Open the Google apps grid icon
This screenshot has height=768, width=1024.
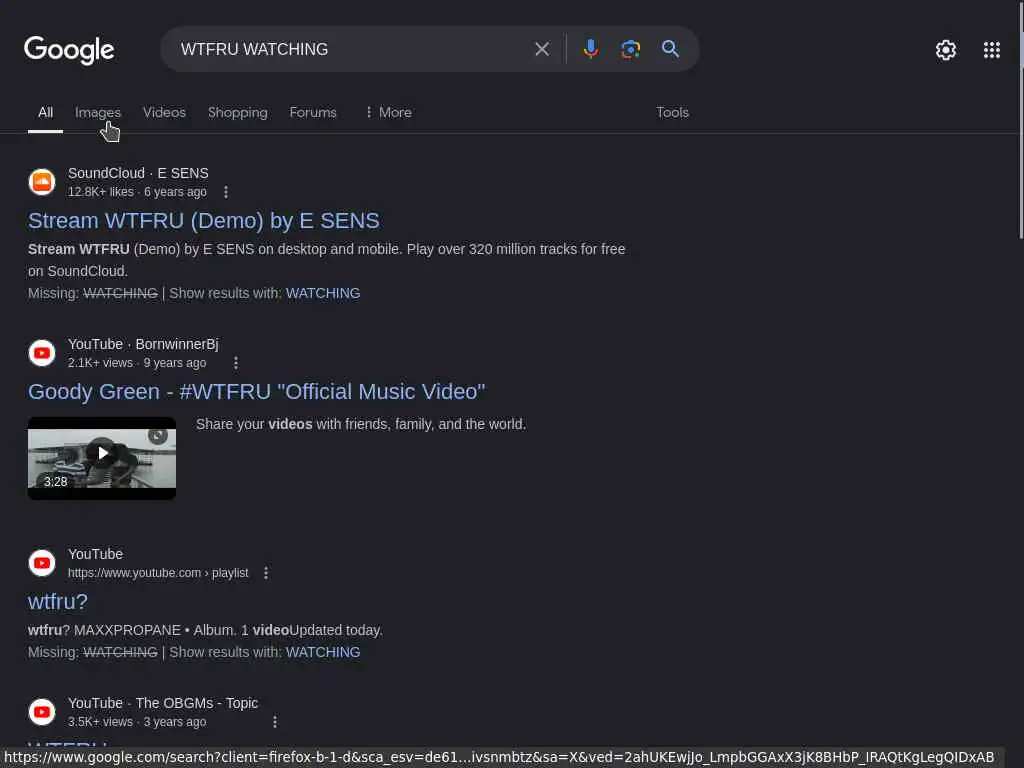pyautogui.click(x=991, y=50)
